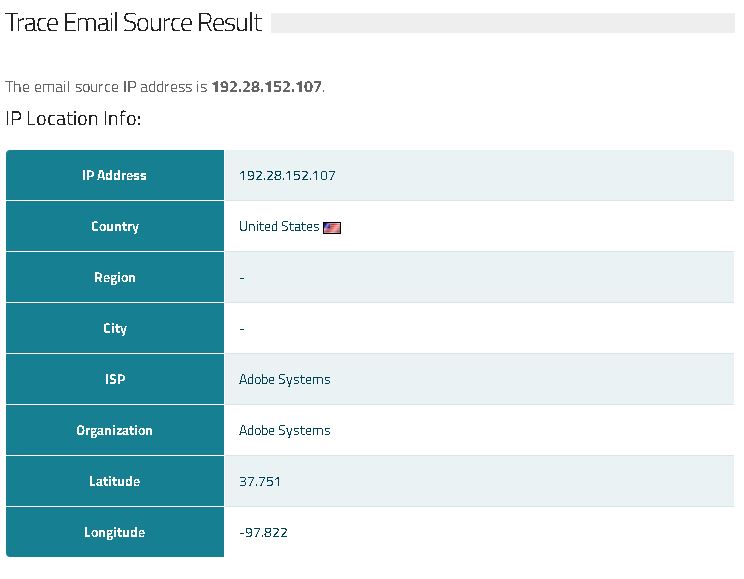Select the 'City' header cell

pyautogui.click(x=115, y=329)
